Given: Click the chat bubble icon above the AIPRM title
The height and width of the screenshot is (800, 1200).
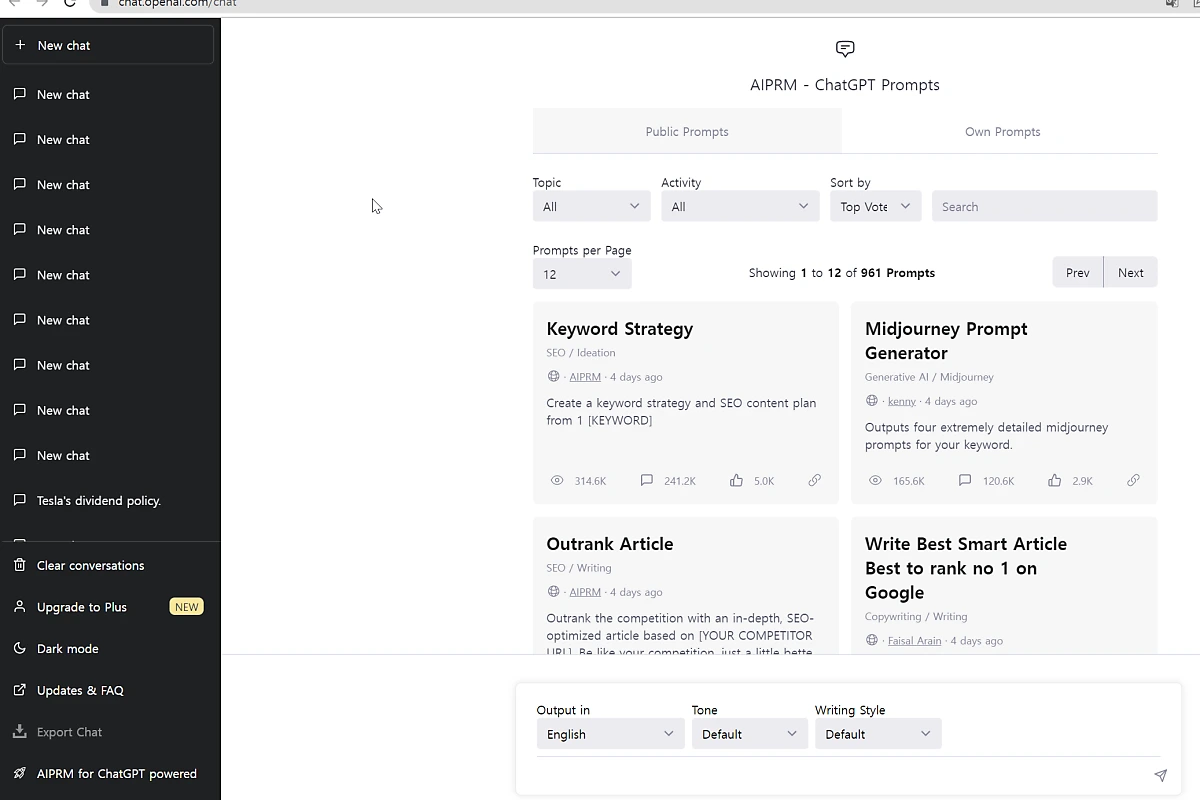Looking at the screenshot, I should coord(845,49).
